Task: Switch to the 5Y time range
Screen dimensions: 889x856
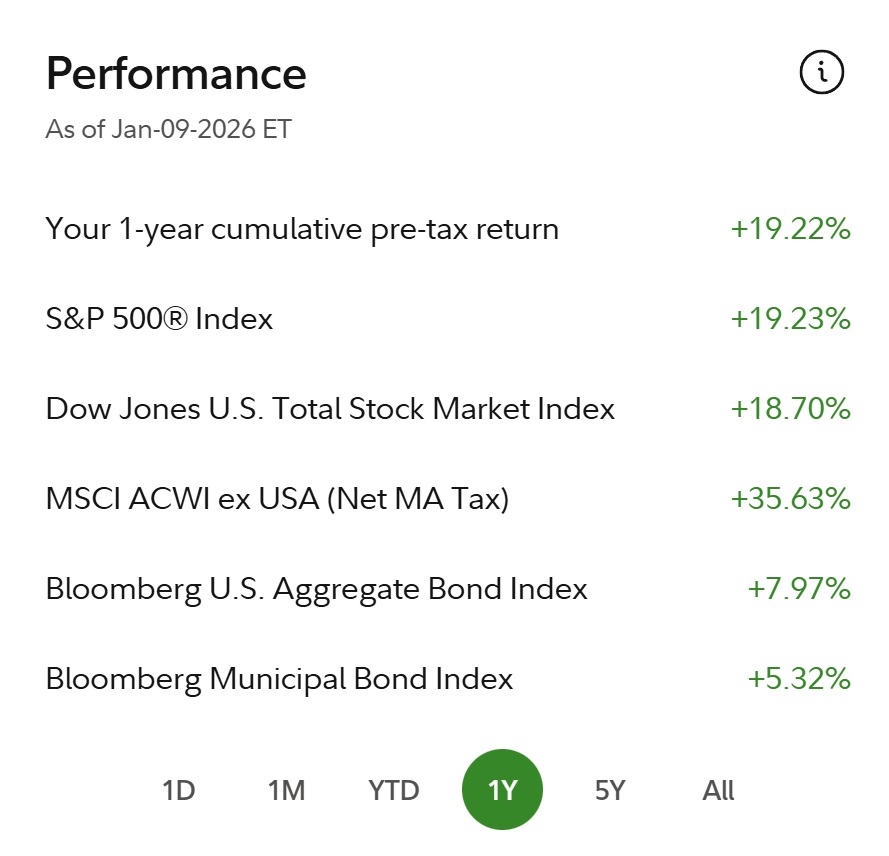Action: coord(610,790)
